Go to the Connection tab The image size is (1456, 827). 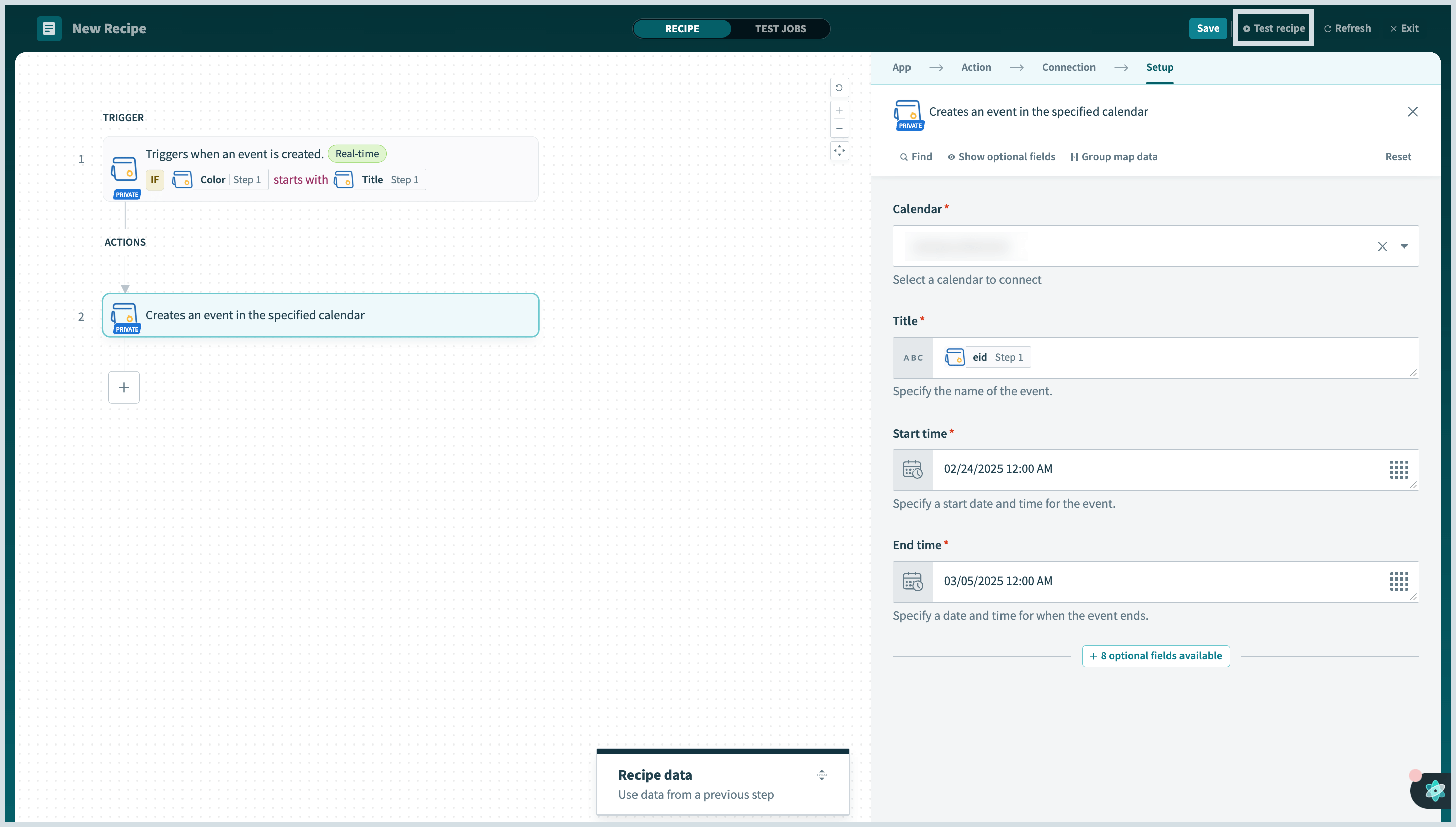1068,67
